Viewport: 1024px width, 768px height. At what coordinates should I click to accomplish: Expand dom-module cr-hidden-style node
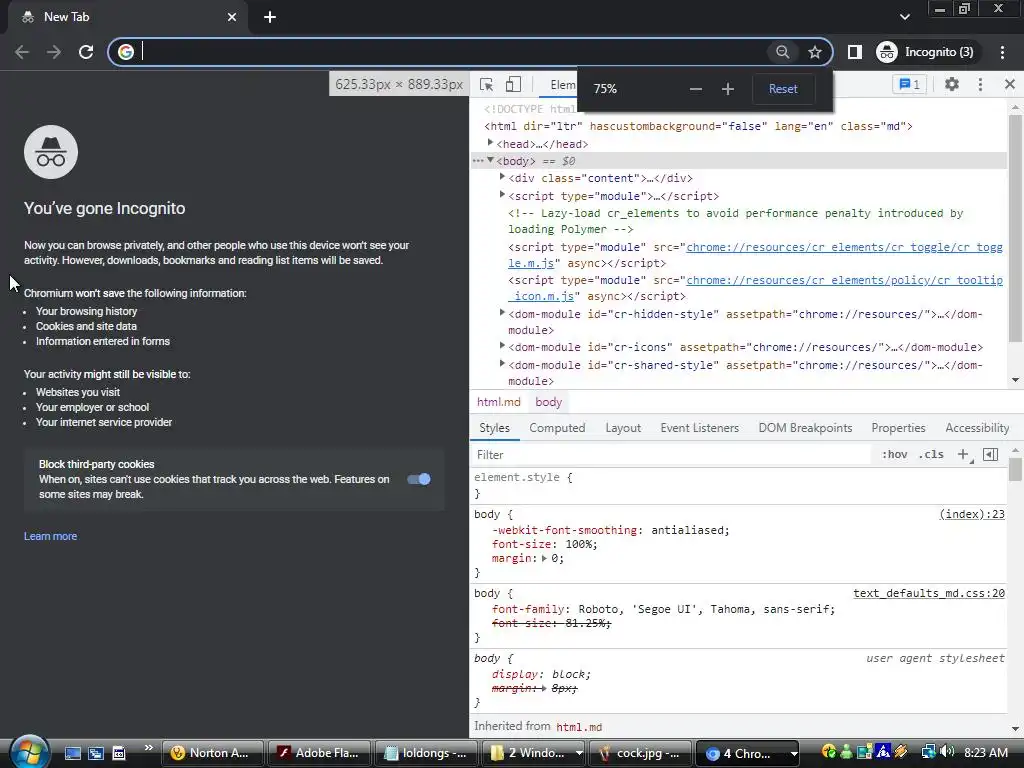[502, 313]
